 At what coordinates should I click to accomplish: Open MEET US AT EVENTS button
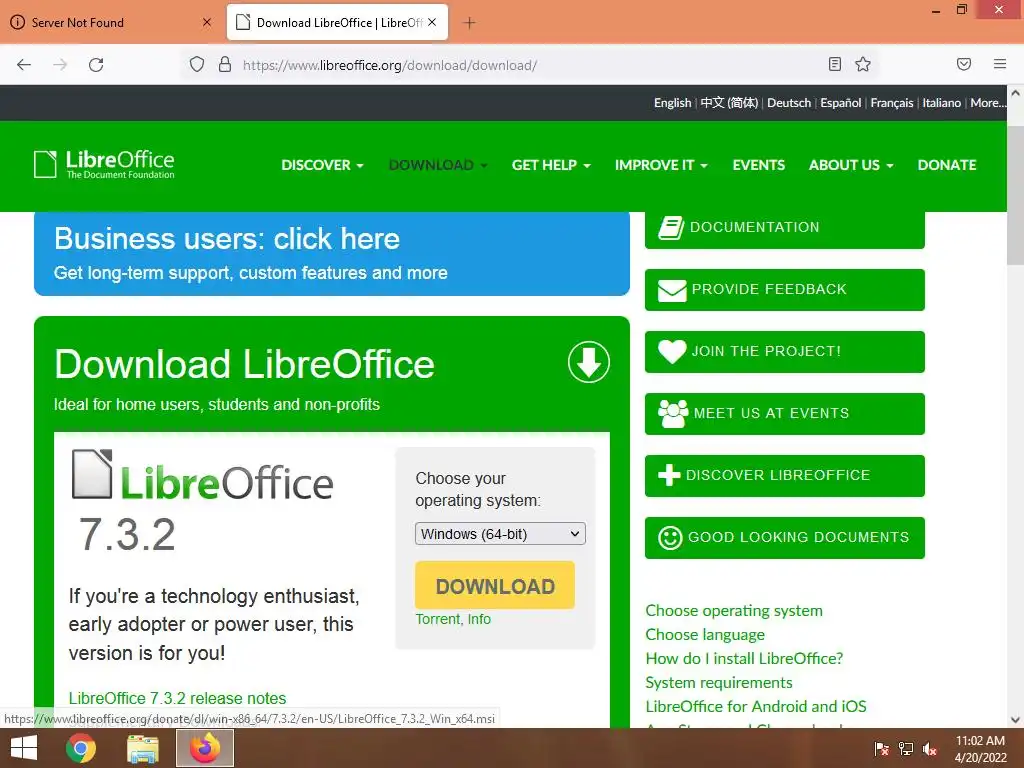coord(784,413)
